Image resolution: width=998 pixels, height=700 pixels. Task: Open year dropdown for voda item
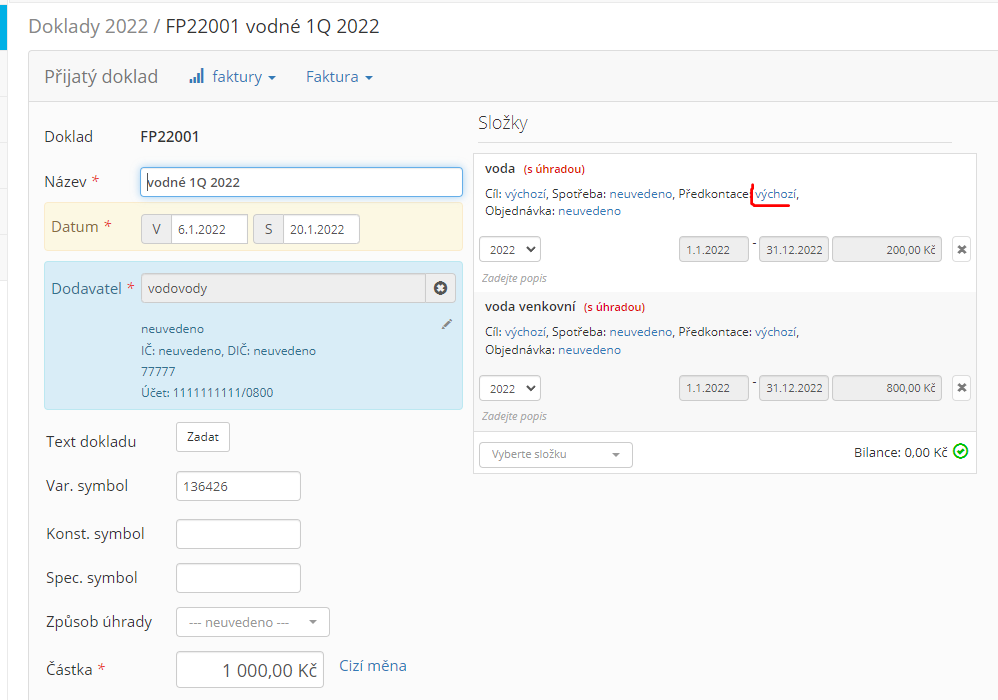pyautogui.click(x=510, y=249)
